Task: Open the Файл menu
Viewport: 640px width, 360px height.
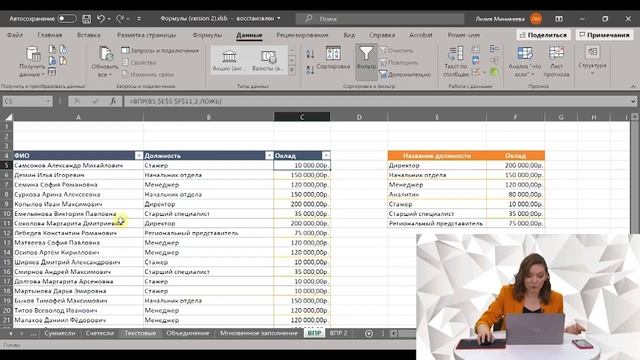Action: (x=15, y=35)
